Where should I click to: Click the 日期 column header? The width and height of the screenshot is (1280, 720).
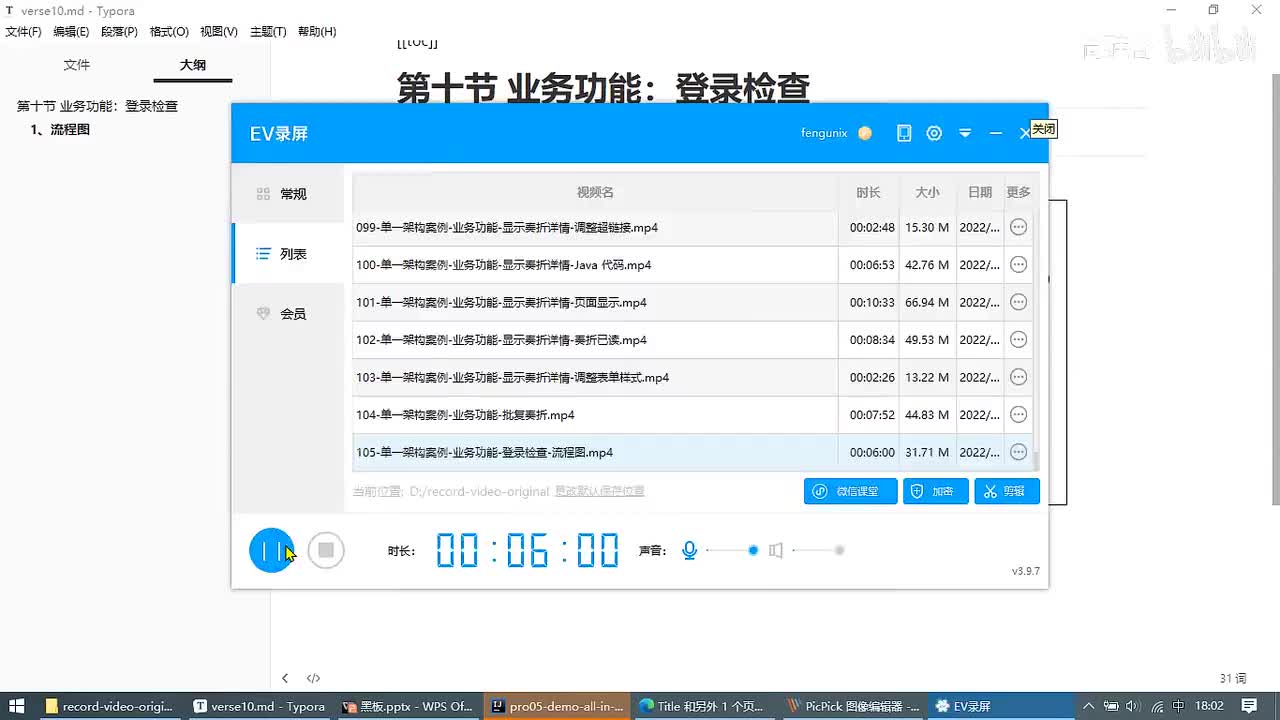[980, 192]
